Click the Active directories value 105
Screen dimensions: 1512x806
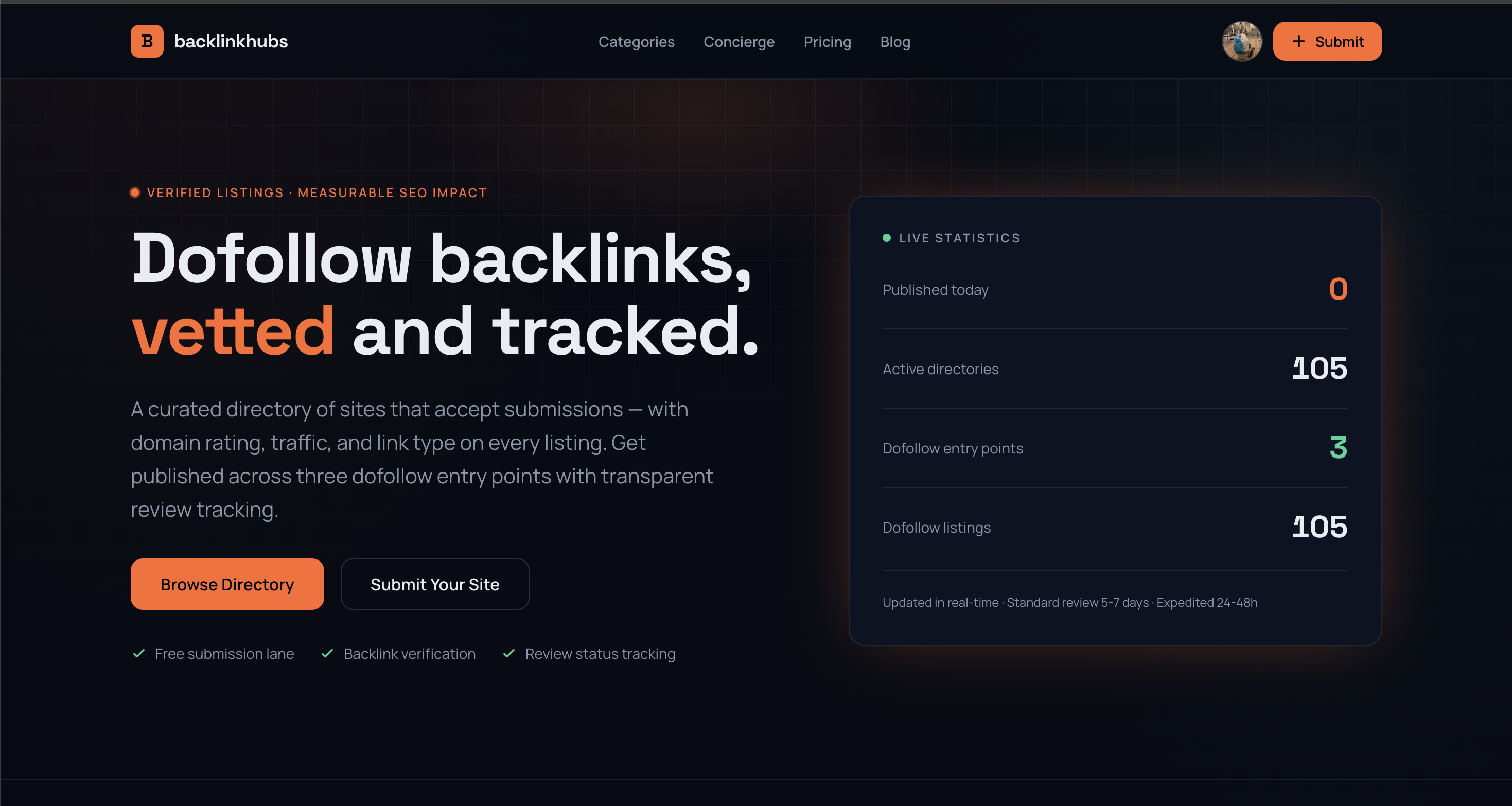pos(1320,369)
